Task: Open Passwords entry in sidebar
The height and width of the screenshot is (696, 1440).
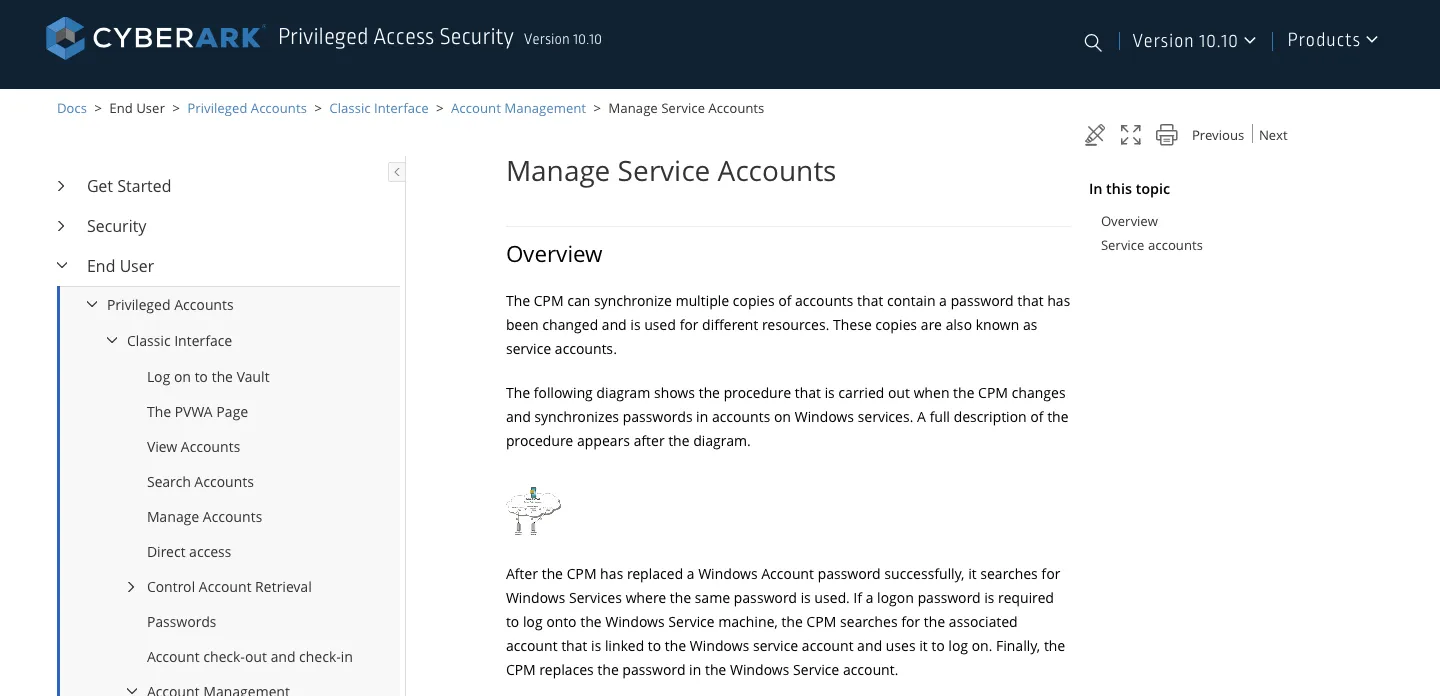Action: click(x=181, y=622)
